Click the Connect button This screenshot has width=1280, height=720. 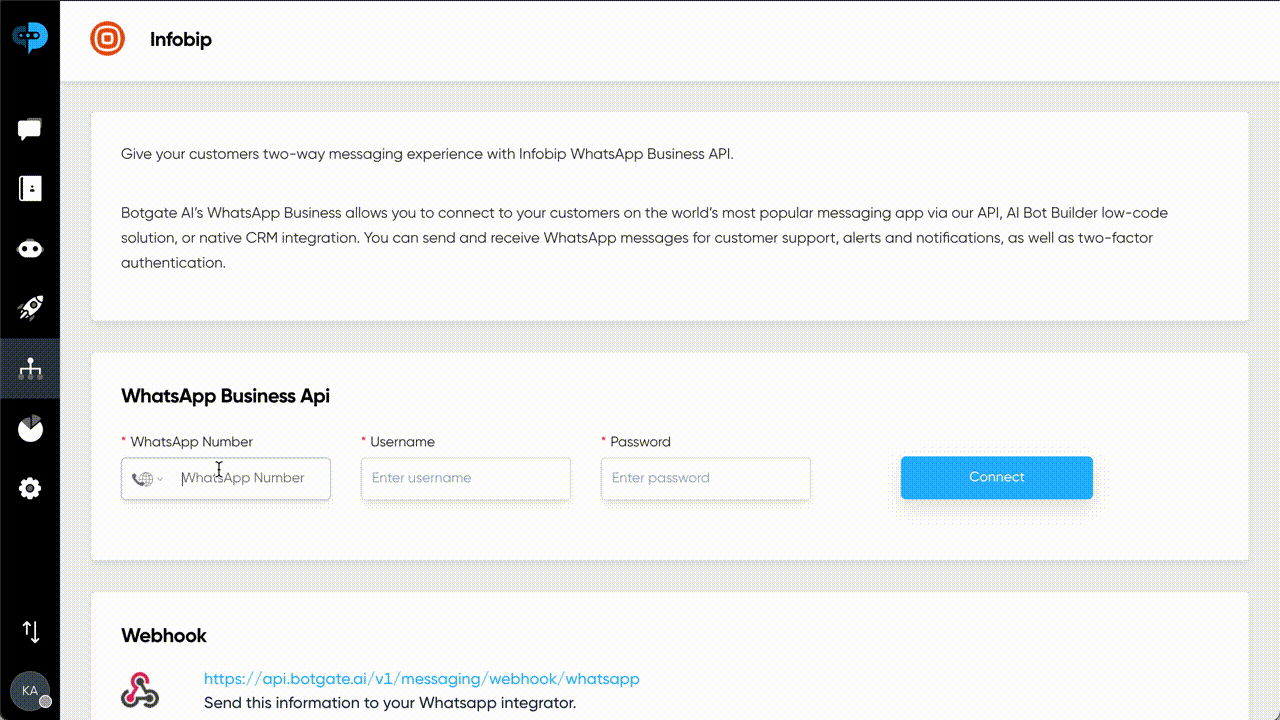pos(997,478)
